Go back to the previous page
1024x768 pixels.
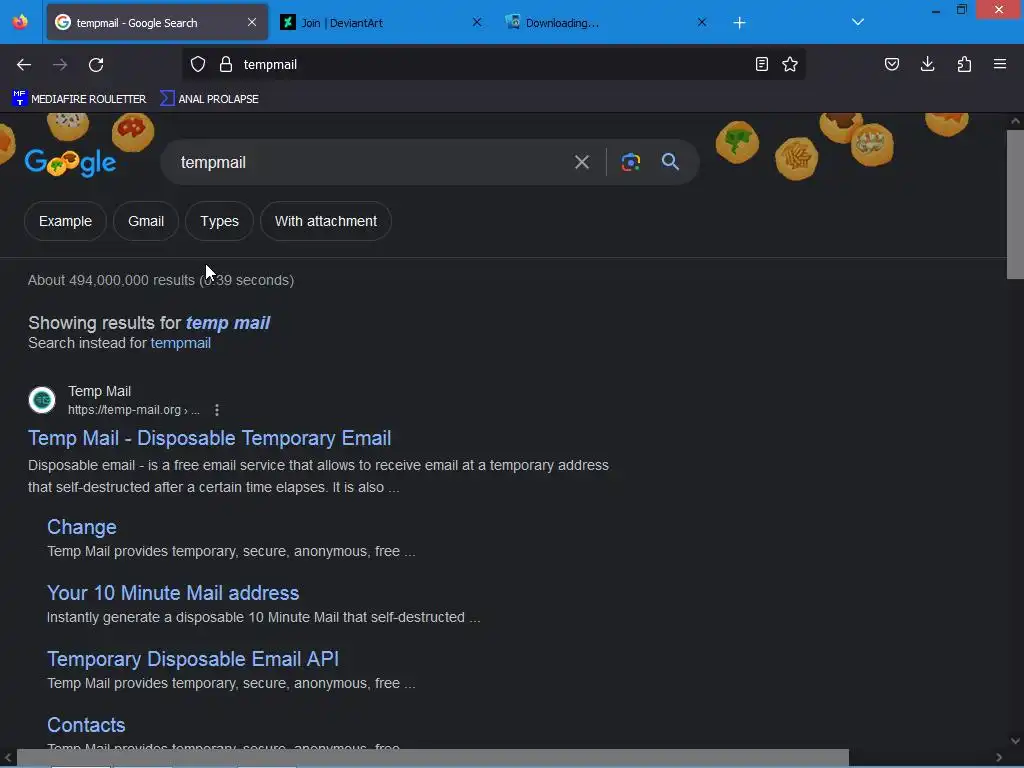(x=24, y=65)
